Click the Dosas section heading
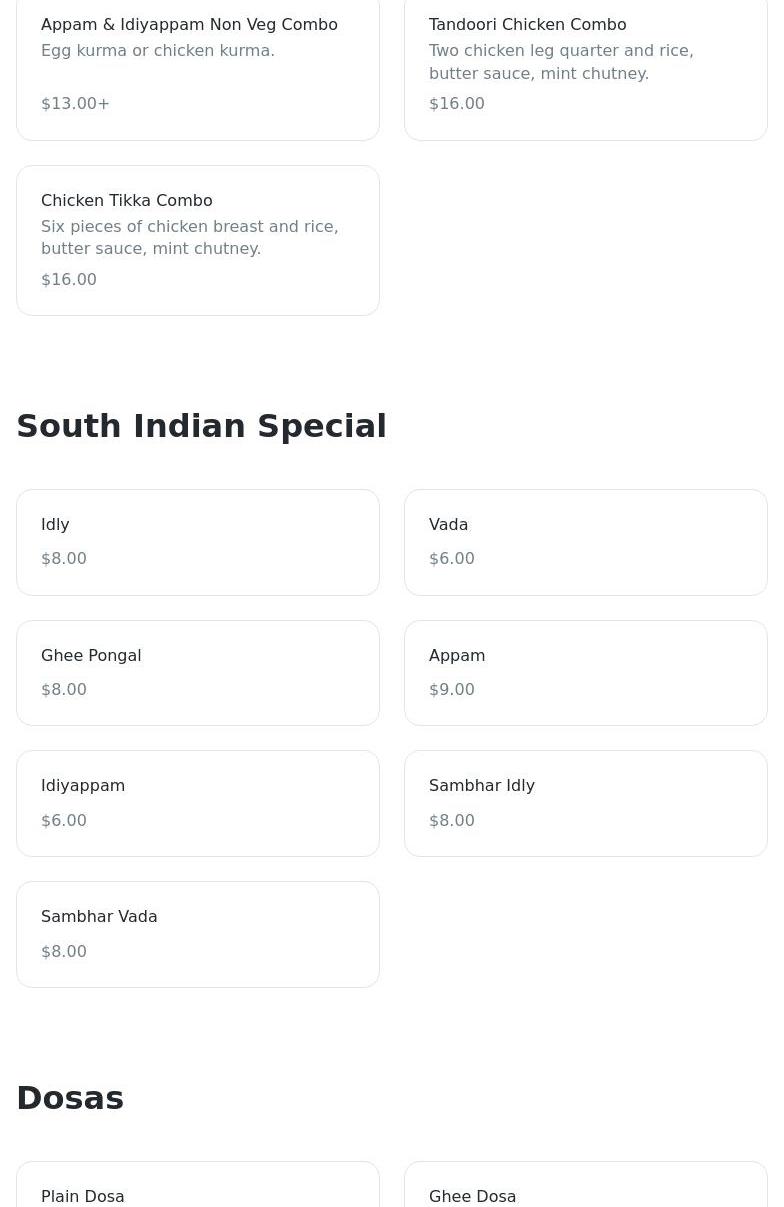The width and height of the screenshot is (784, 1207). pos(70,1098)
